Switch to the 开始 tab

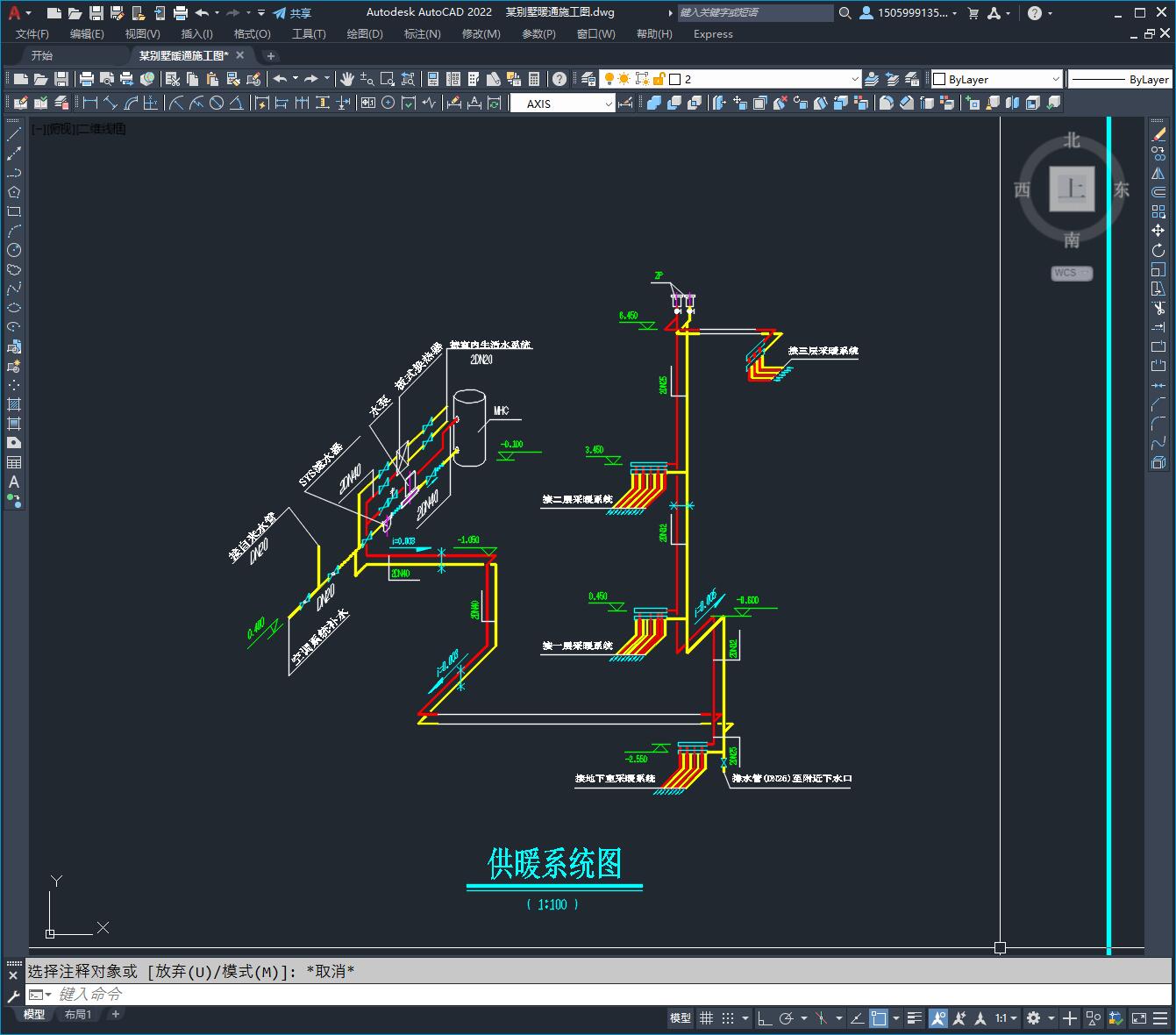[x=41, y=55]
